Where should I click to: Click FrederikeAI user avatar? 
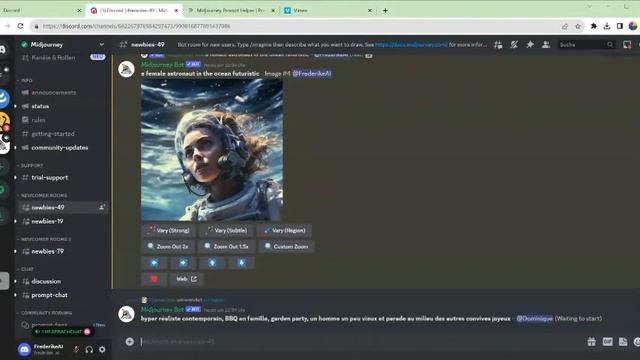[x=24, y=349]
